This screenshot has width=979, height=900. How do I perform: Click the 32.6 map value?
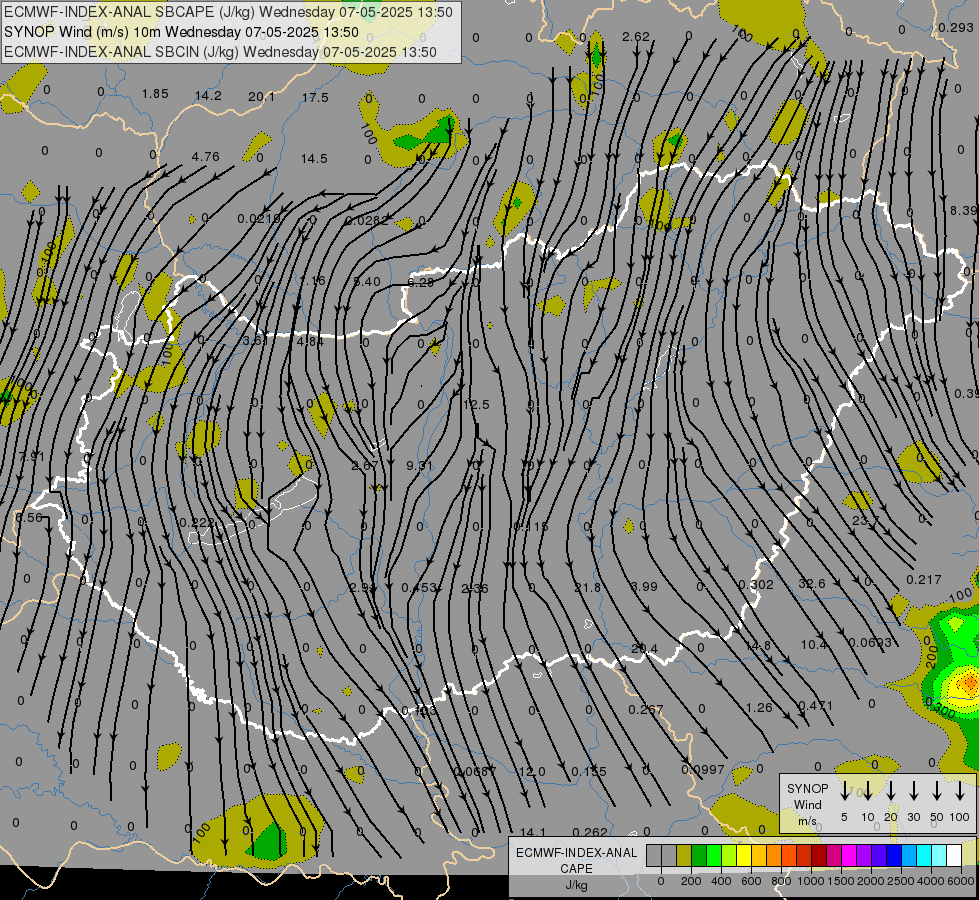(x=812, y=583)
